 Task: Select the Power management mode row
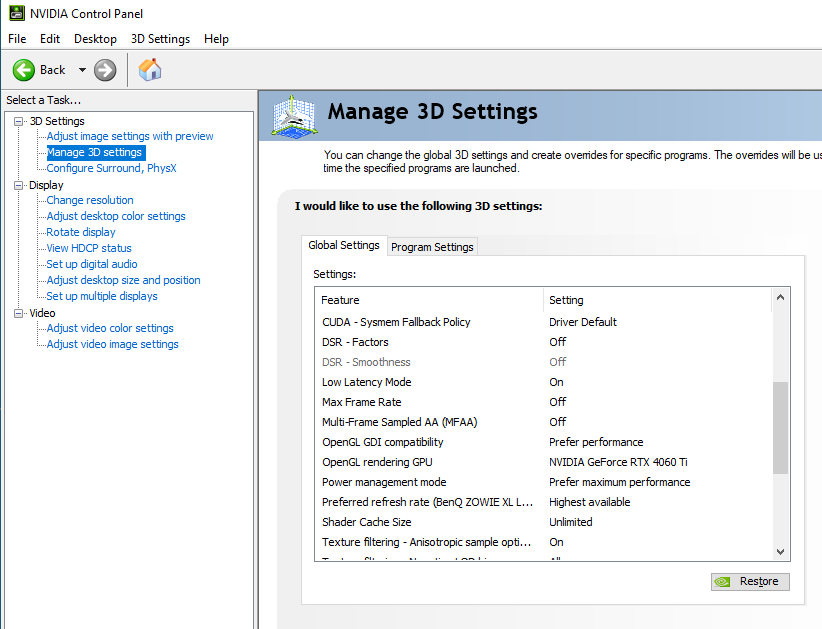point(543,482)
